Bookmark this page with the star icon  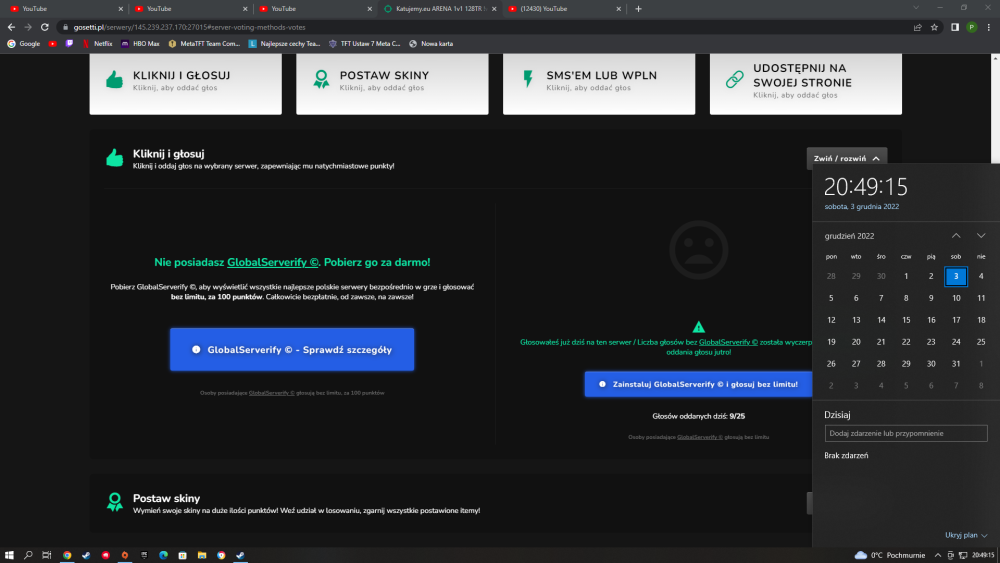pos(934,27)
